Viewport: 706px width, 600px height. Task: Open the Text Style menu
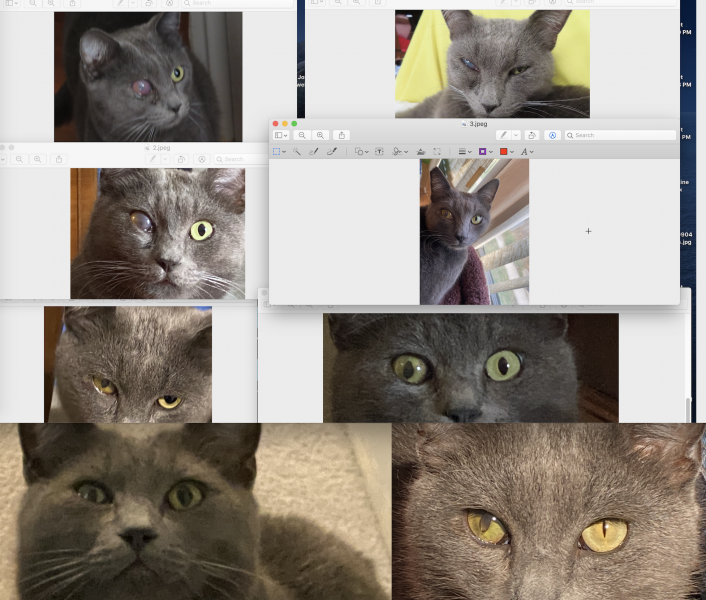pos(526,151)
